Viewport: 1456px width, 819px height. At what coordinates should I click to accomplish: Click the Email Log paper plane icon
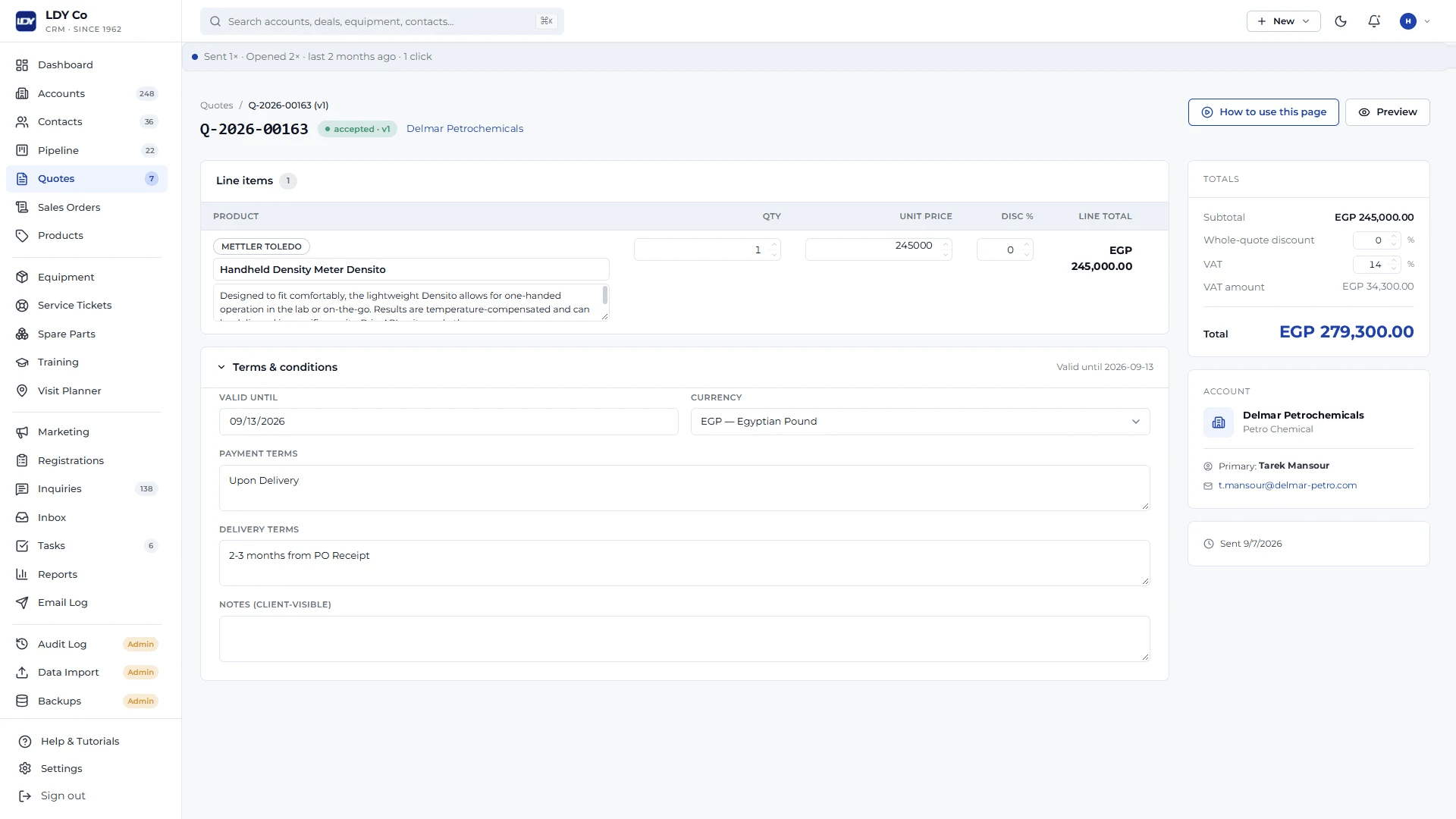(x=22, y=603)
